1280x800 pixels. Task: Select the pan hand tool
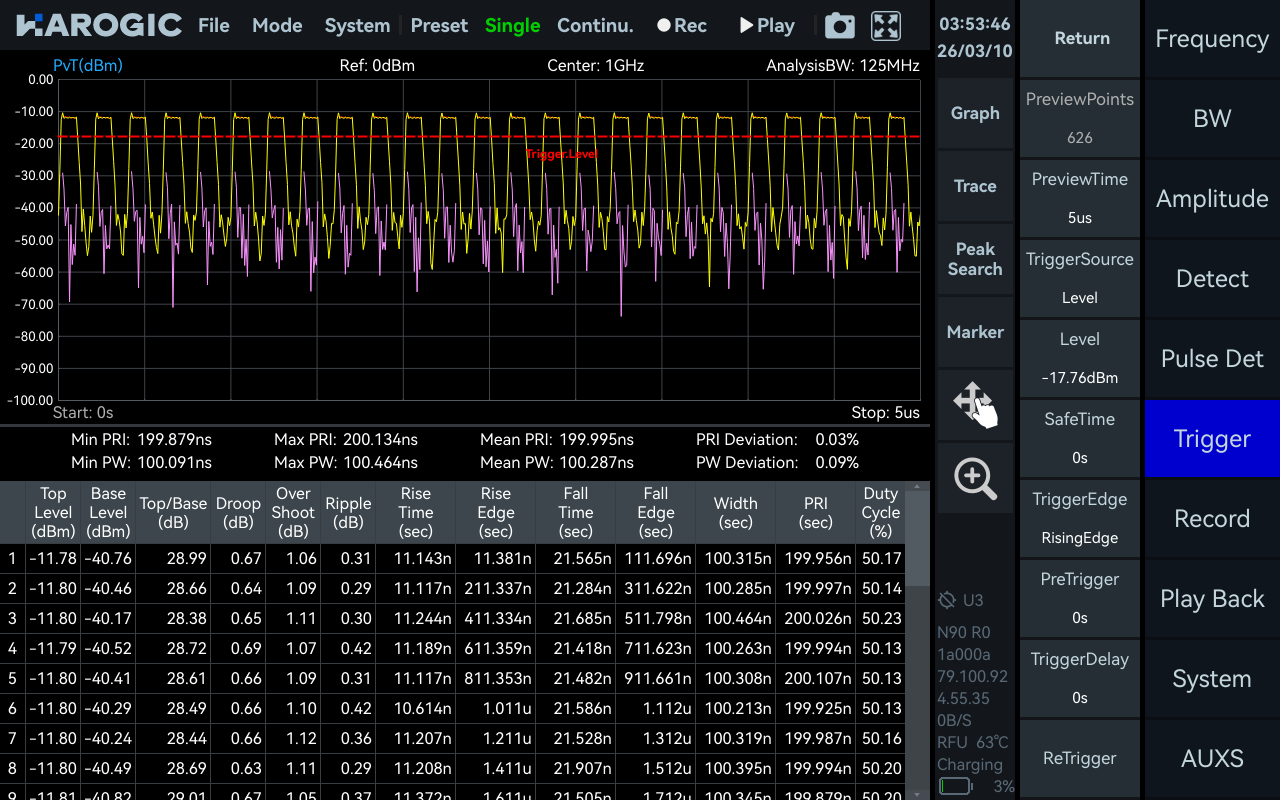pyautogui.click(x=975, y=404)
